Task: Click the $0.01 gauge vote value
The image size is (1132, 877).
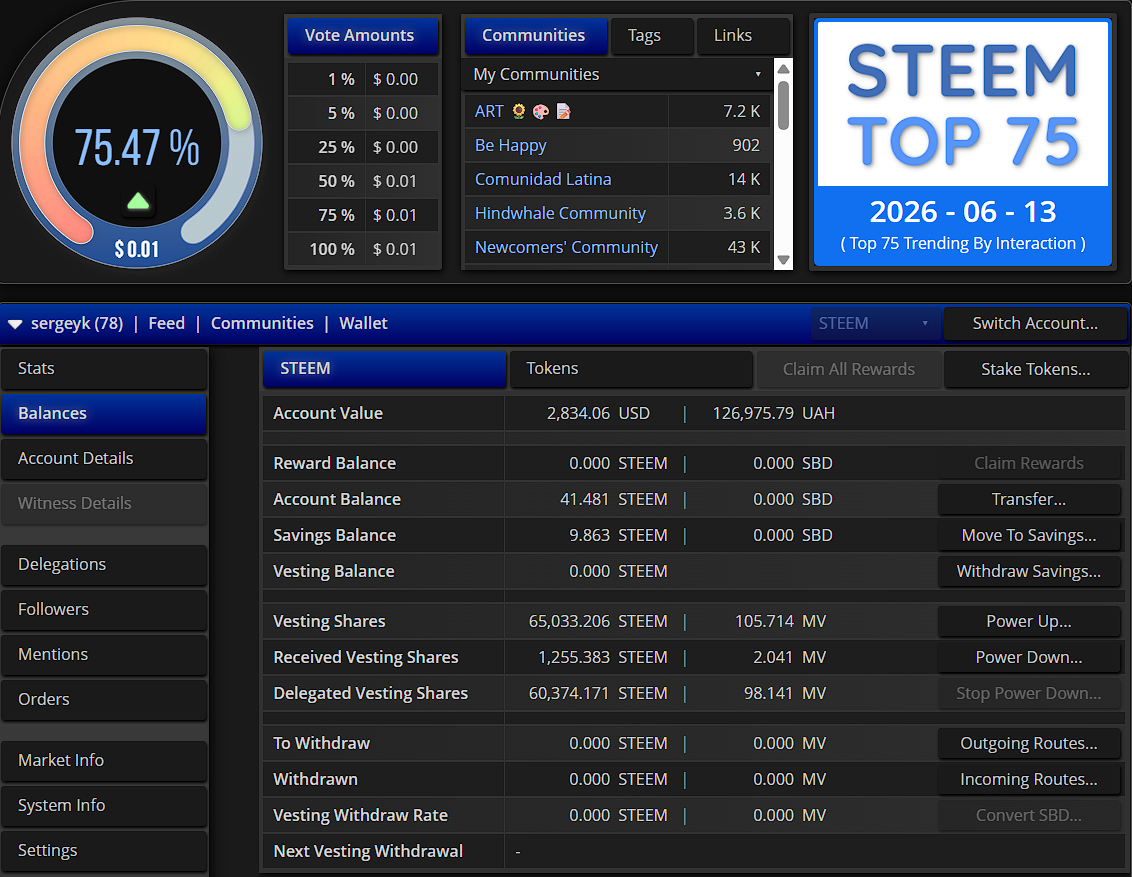Action: point(137,249)
